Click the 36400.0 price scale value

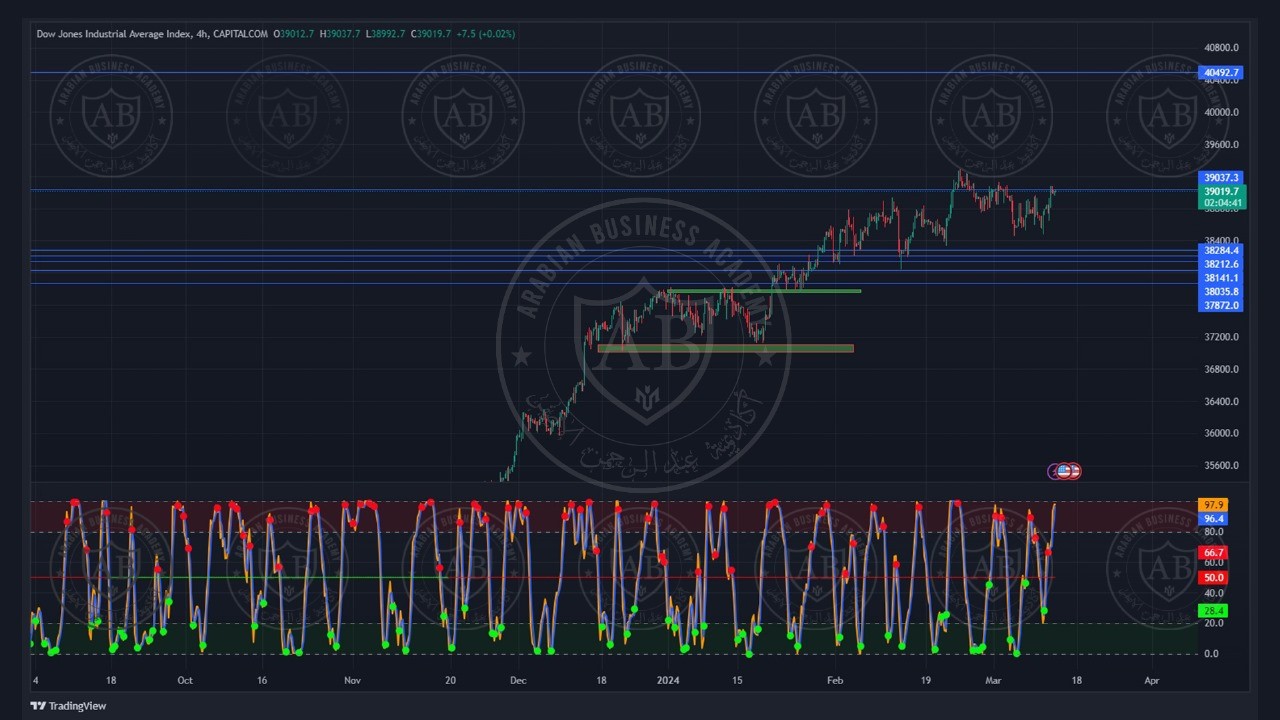(x=1221, y=402)
